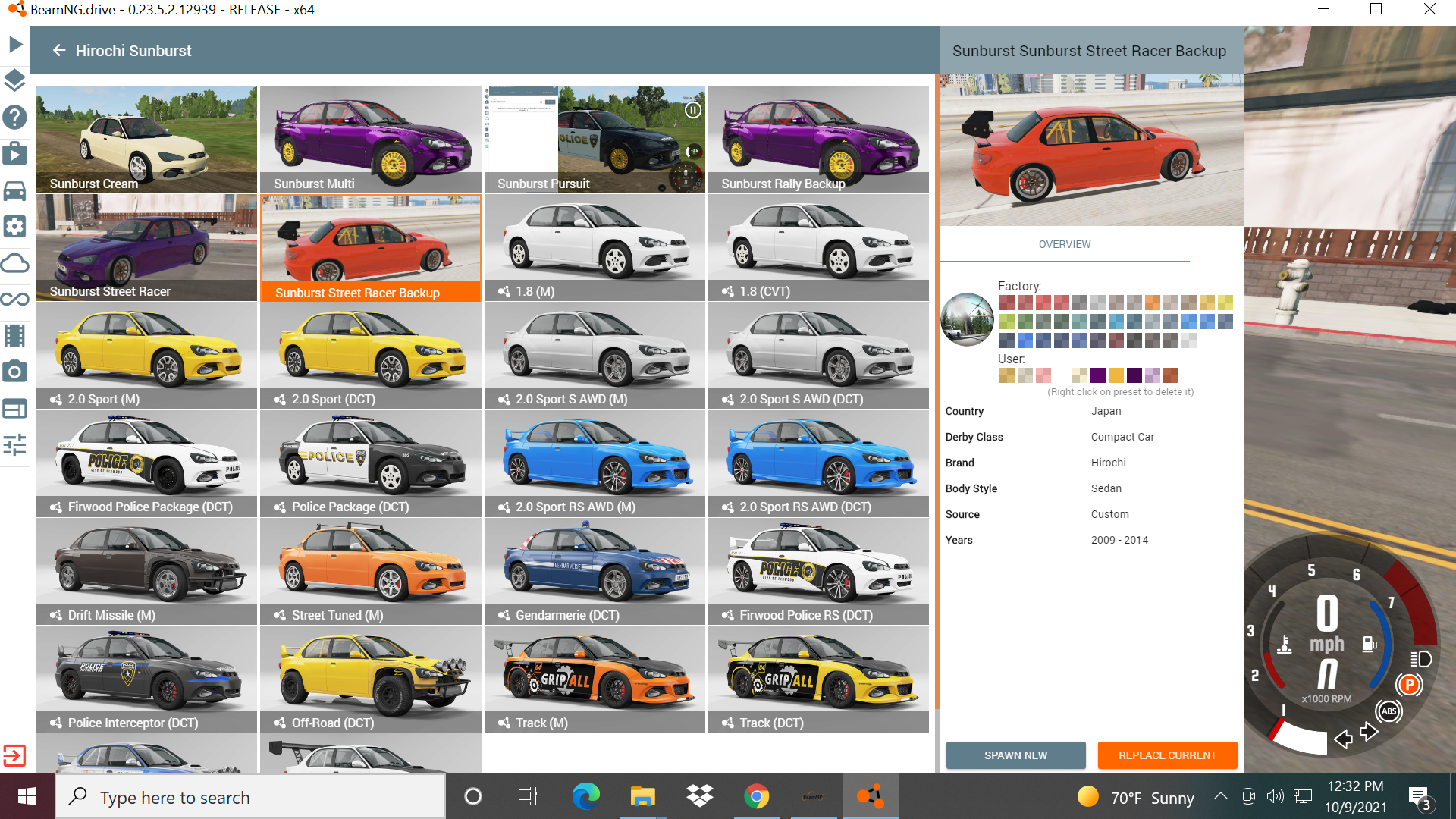Select the Sunburst Pursuit configuration

pyautogui.click(x=595, y=140)
